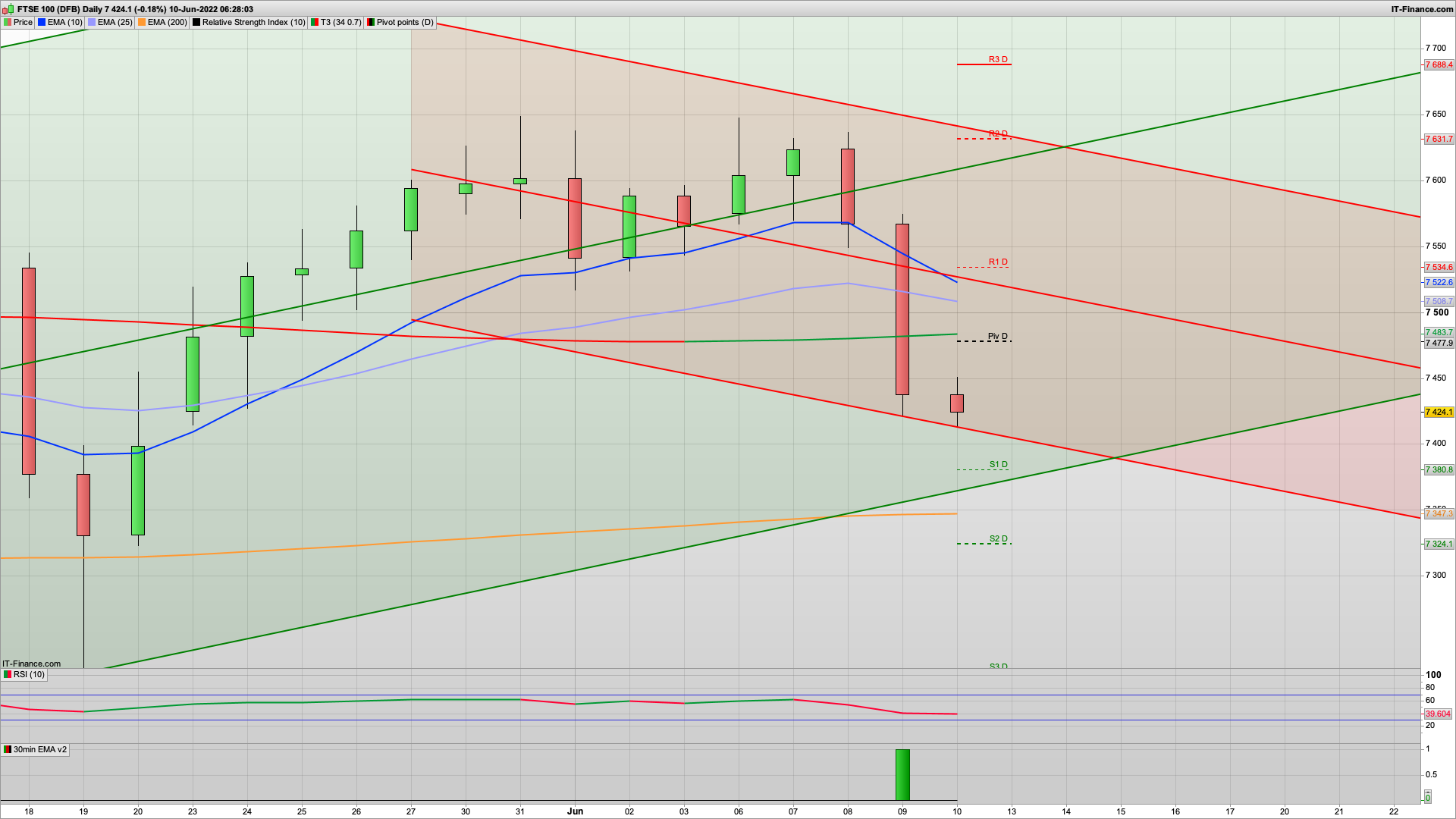Click the Price legend color icon
Image resolution: width=1456 pixels, height=819 pixels.
(x=8, y=23)
